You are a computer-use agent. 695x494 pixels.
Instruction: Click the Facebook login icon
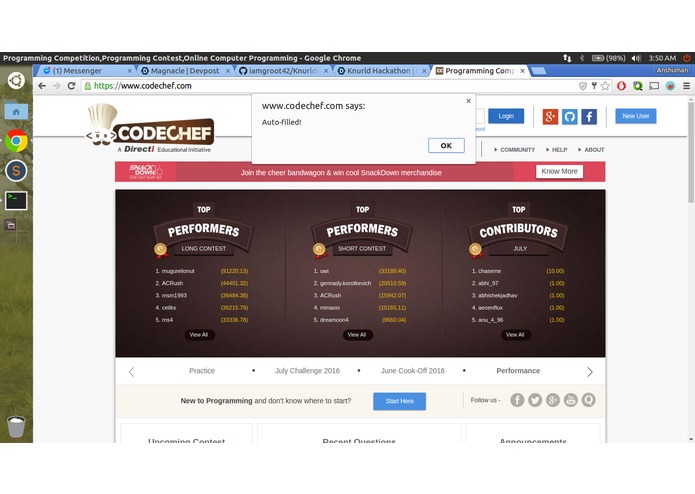(x=589, y=117)
